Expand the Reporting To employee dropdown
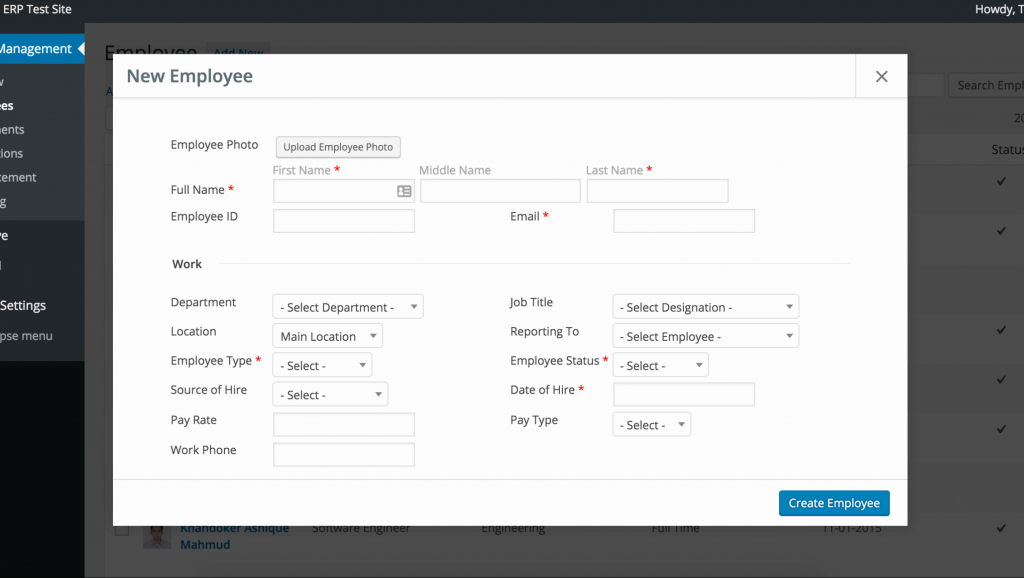 click(x=705, y=337)
